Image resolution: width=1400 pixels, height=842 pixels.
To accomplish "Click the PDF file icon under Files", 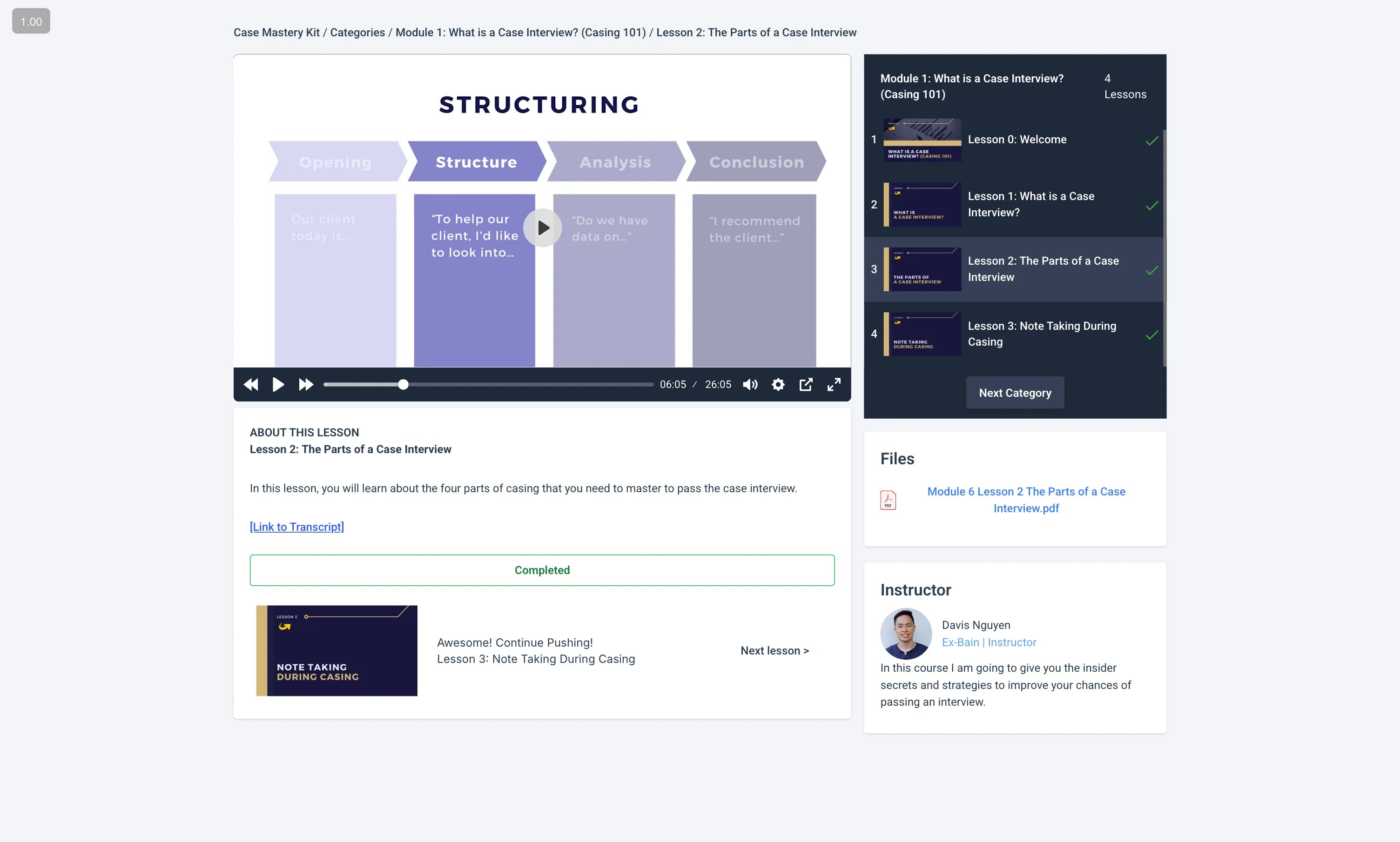I will pyautogui.click(x=888, y=501).
